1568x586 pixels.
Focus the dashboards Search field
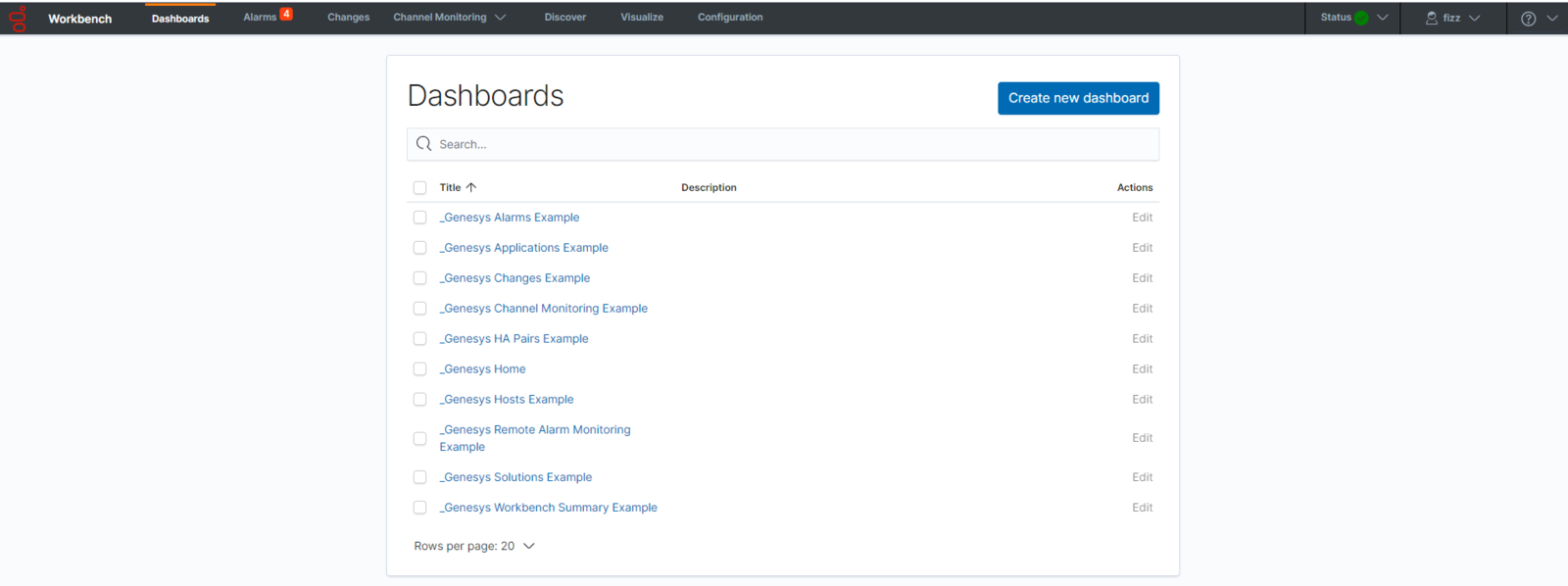783,144
